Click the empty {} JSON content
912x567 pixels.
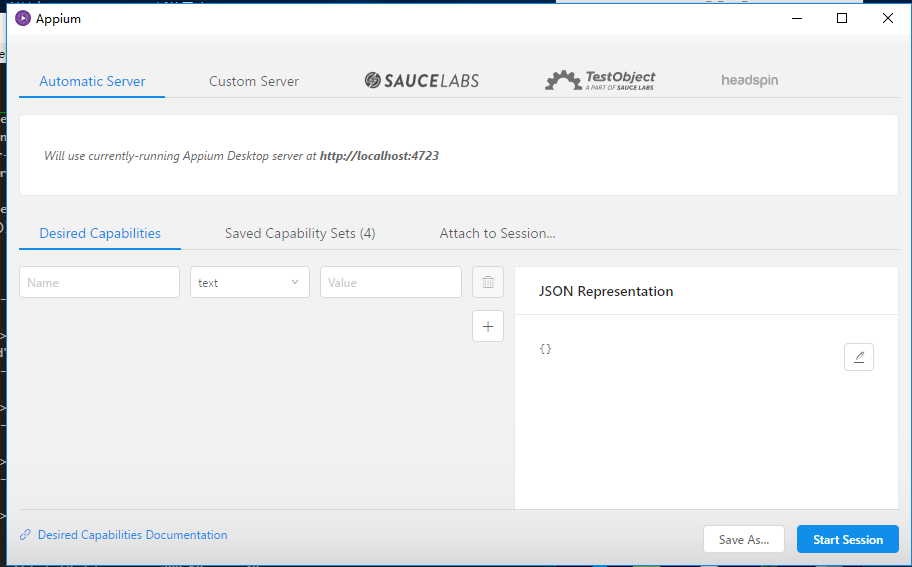tap(545, 349)
